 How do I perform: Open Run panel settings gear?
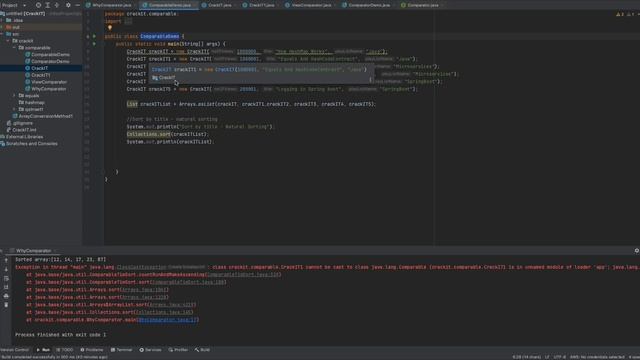click(636, 251)
